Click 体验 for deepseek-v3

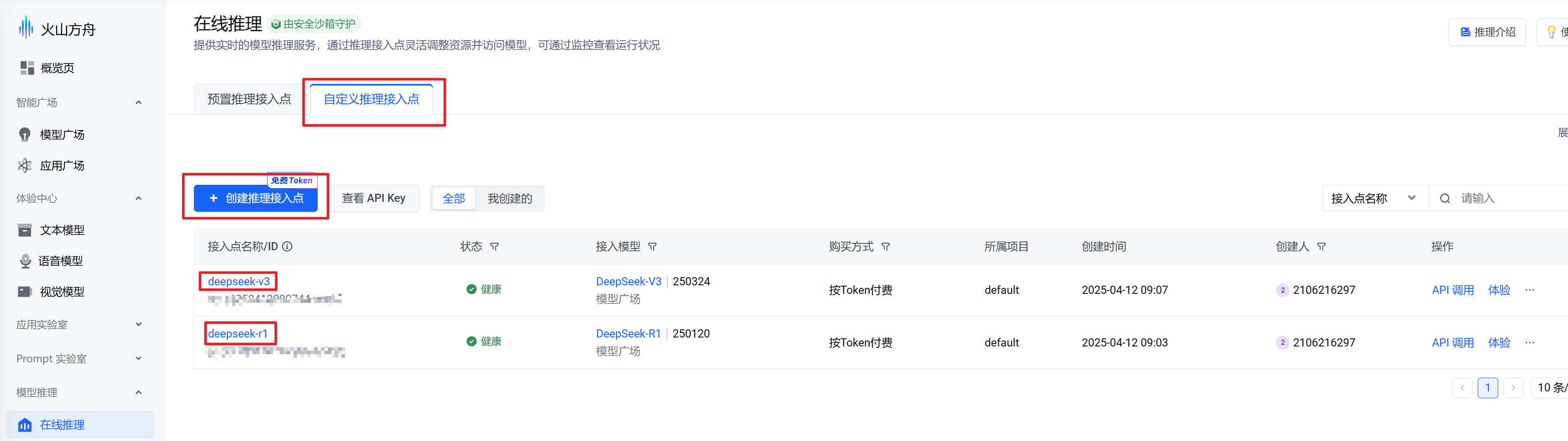(1499, 290)
